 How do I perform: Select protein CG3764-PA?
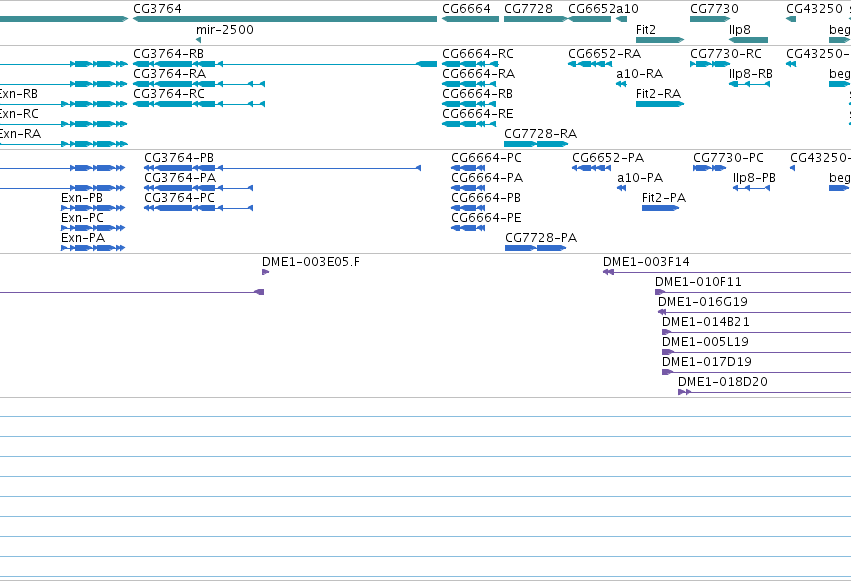(199, 188)
